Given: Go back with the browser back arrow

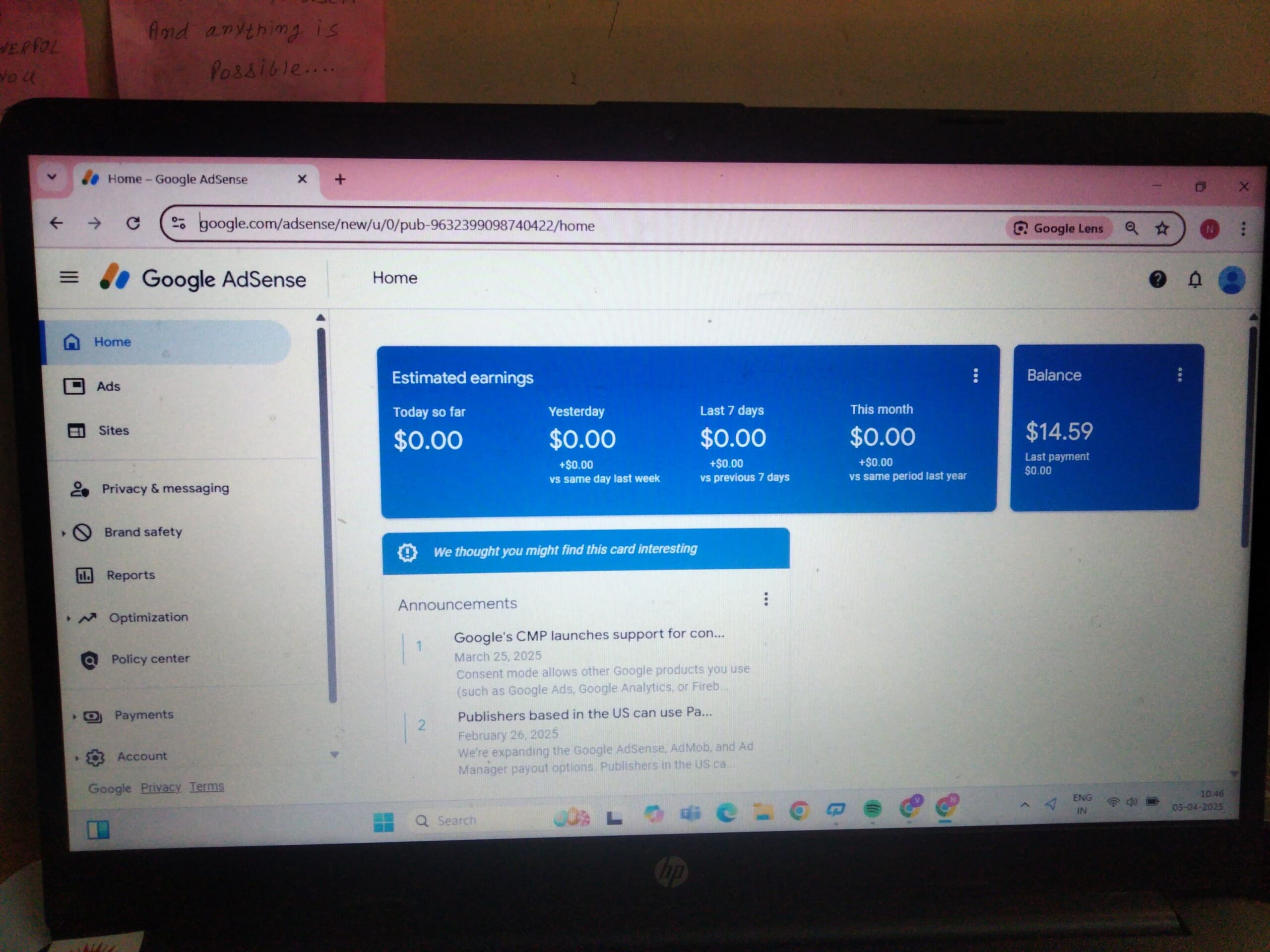Looking at the screenshot, I should click(x=56, y=223).
